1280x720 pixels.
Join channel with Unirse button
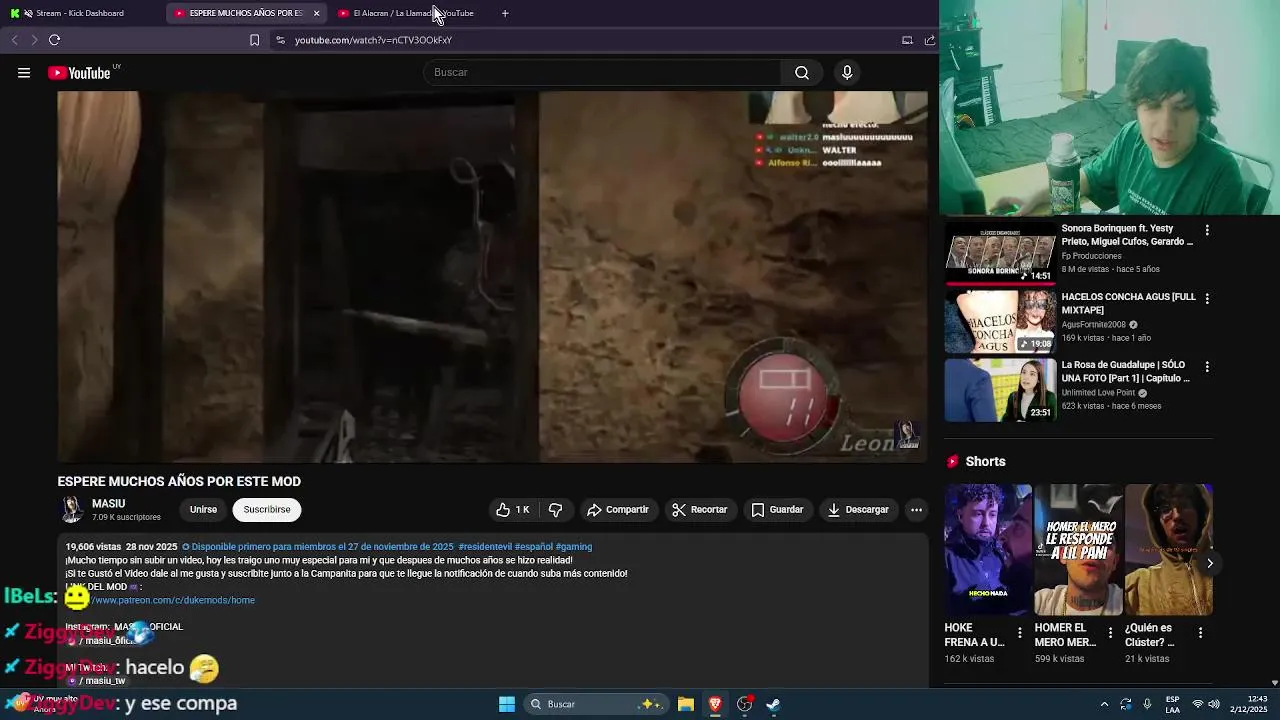(x=203, y=509)
